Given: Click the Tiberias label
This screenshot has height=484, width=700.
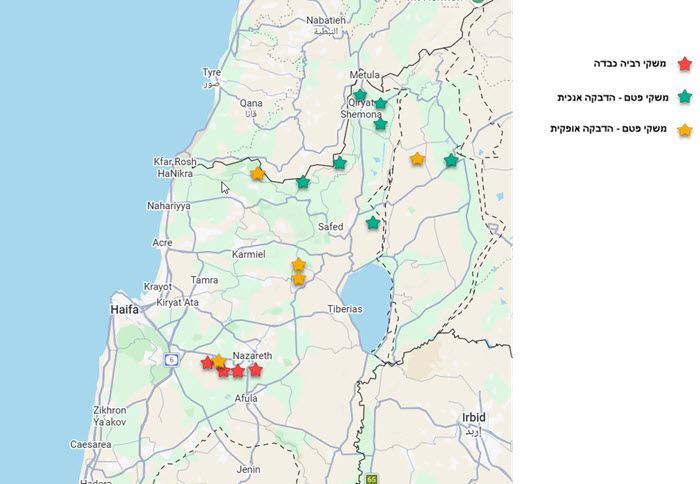Looking at the screenshot, I should click(345, 309).
